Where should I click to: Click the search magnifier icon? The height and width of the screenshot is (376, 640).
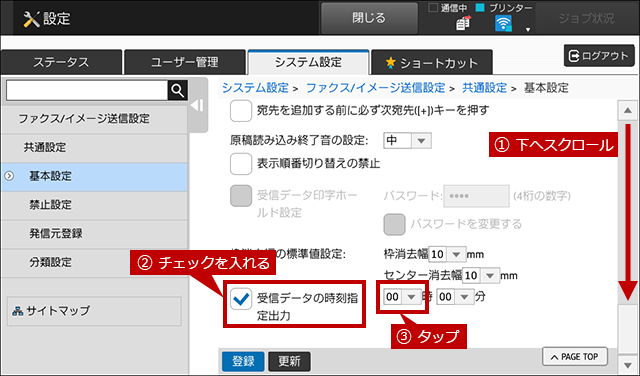coord(178,90)
